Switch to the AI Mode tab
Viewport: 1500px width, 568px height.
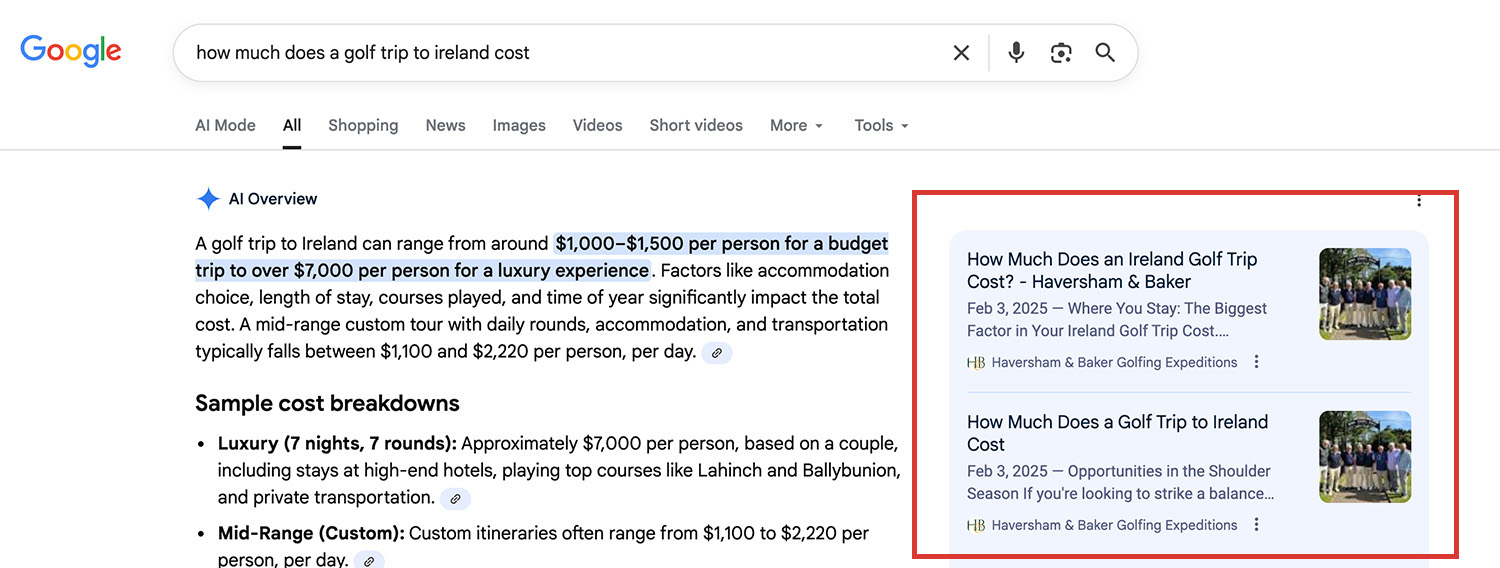click(225, 126)
